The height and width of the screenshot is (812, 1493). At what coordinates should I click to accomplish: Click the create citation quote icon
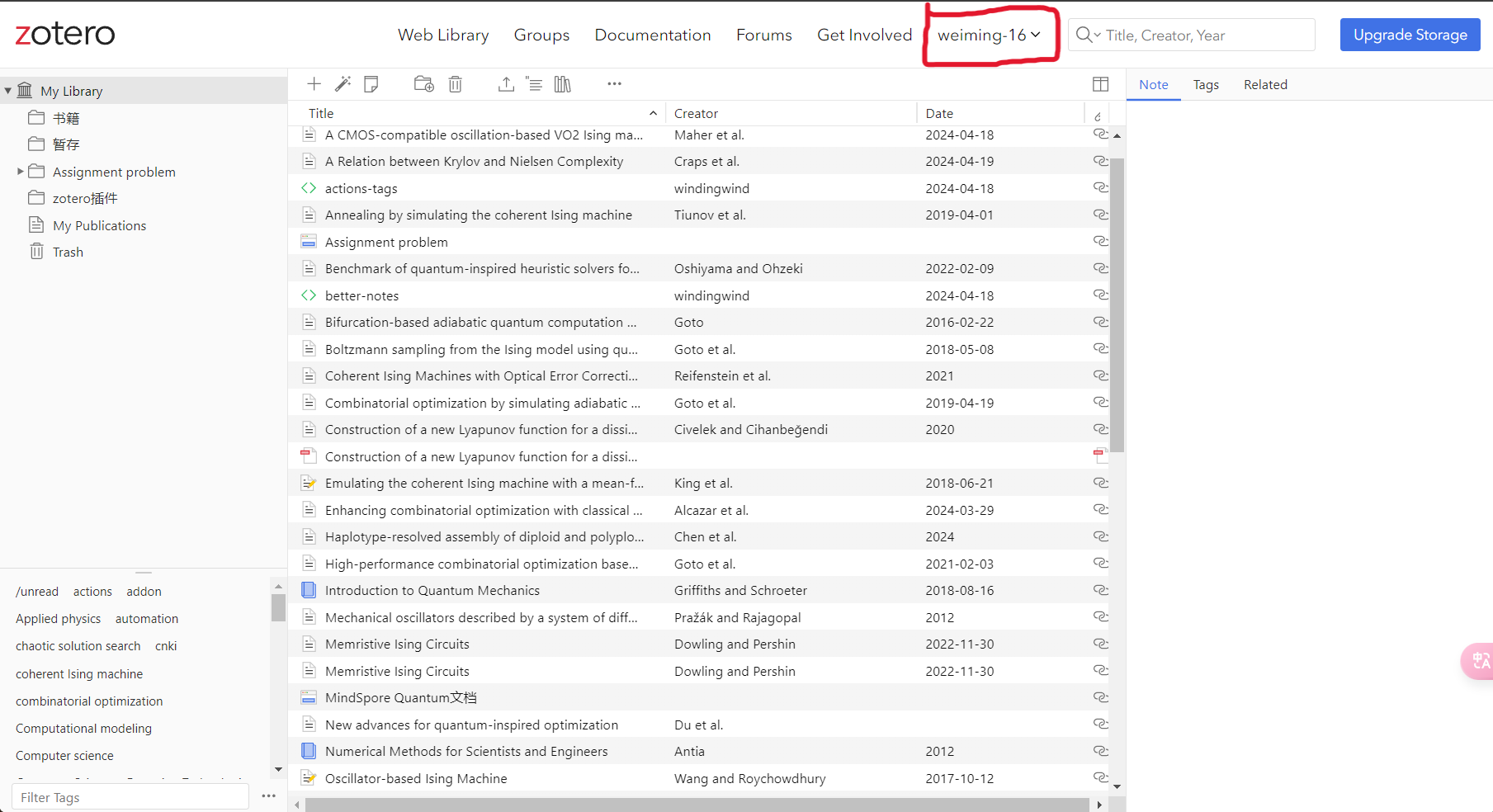click(534, 84)
